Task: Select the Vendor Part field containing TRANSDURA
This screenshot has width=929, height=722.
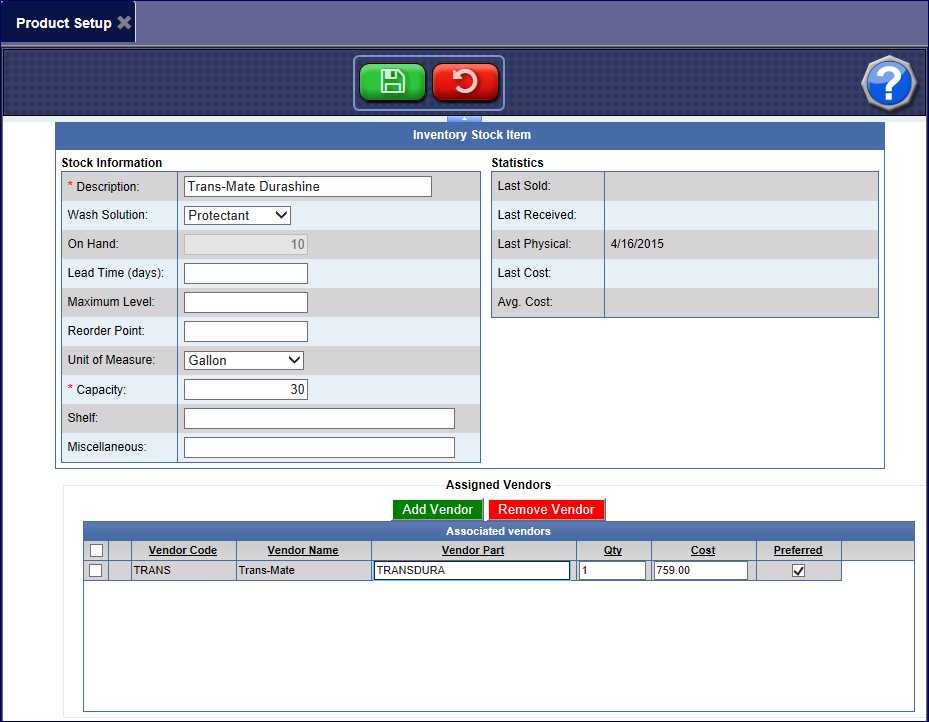Action: coord(471,570)
